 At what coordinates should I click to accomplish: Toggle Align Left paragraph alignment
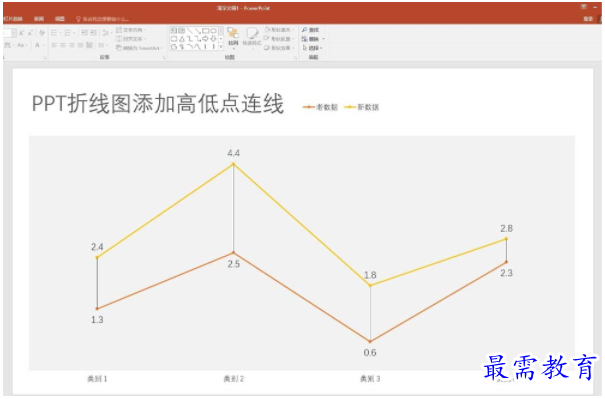point(54,45)
